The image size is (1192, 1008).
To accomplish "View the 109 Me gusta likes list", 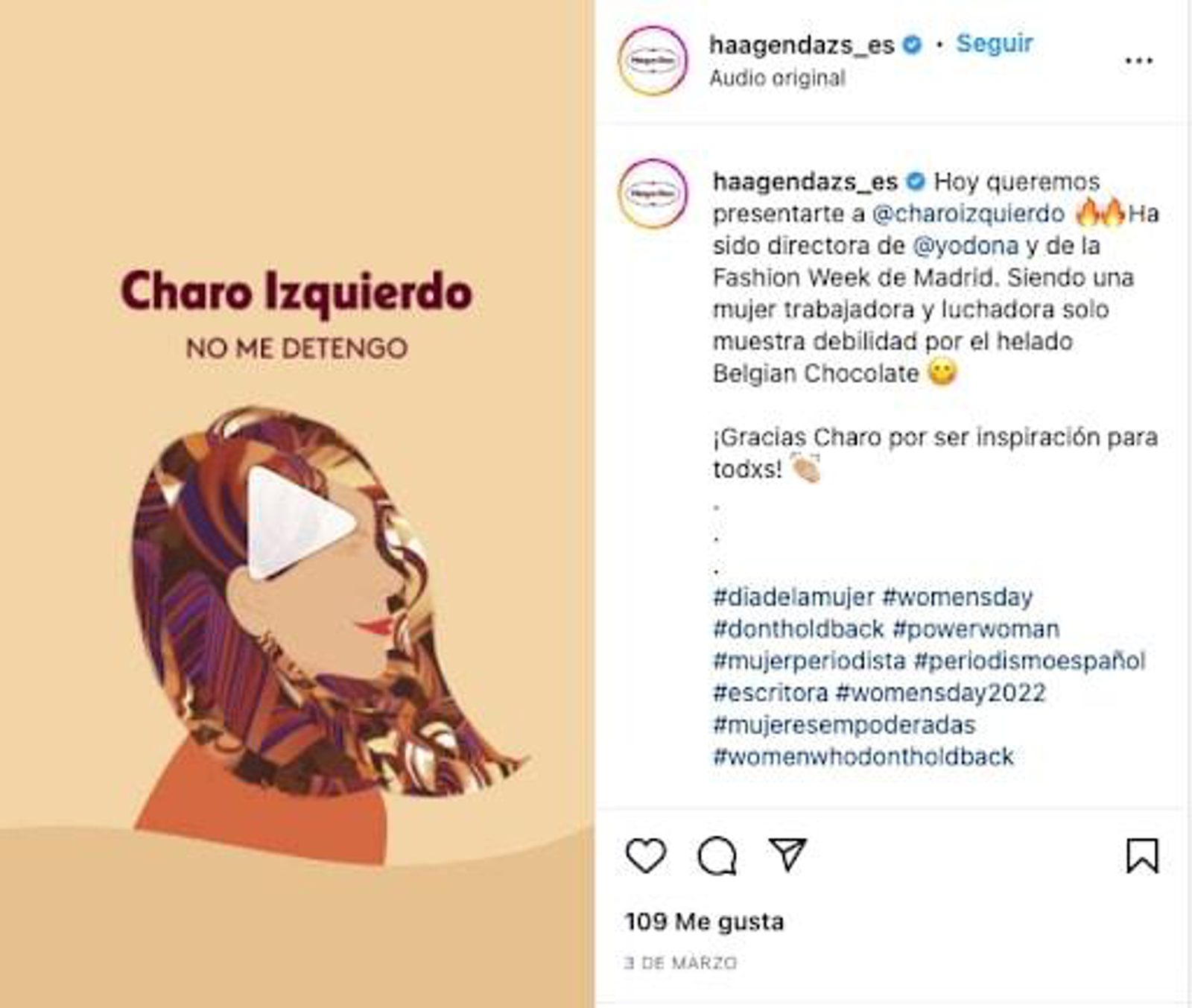I will [705, 922].
